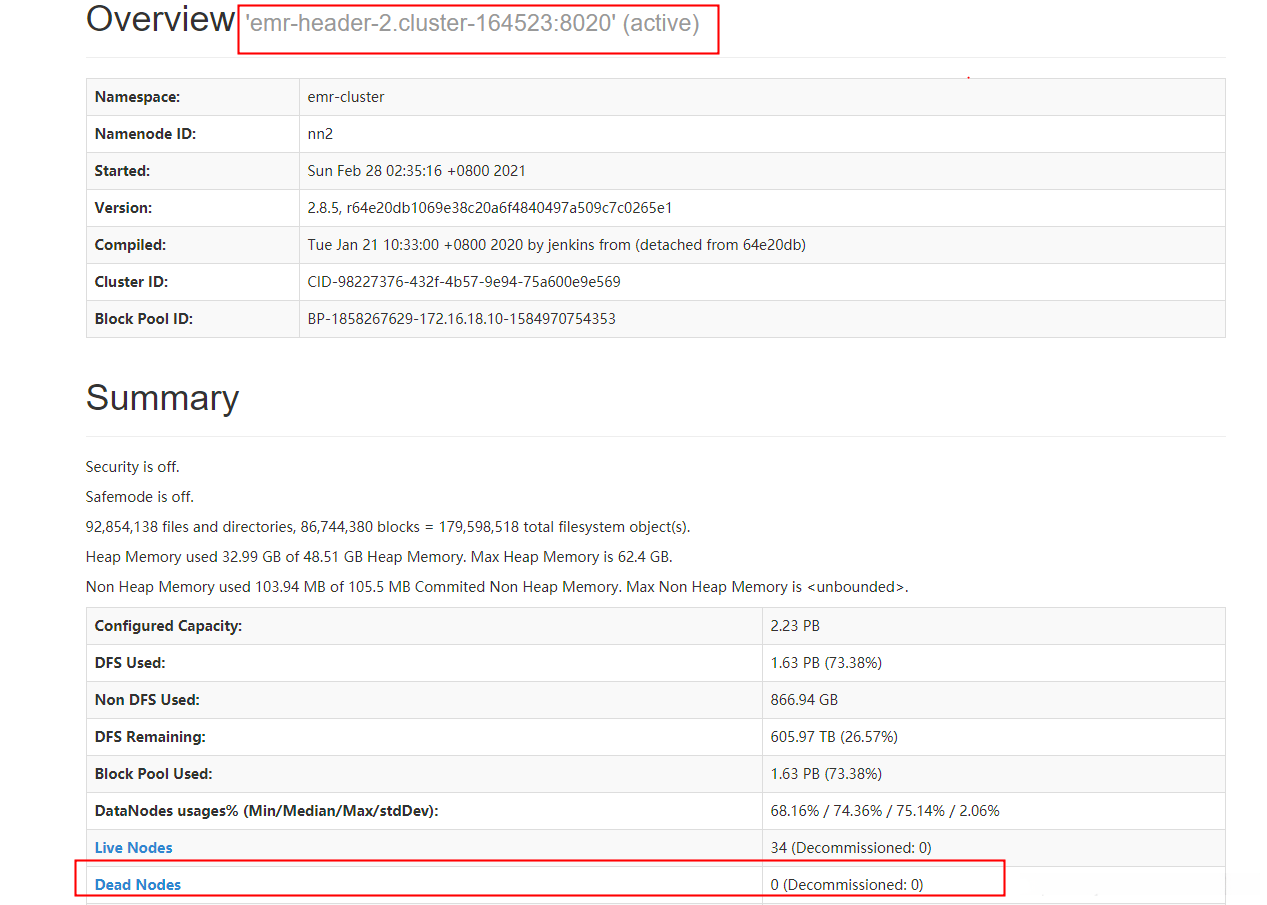Select the Overview heading
Viewport: 1267px width, 905px height.
click(160, 19)
